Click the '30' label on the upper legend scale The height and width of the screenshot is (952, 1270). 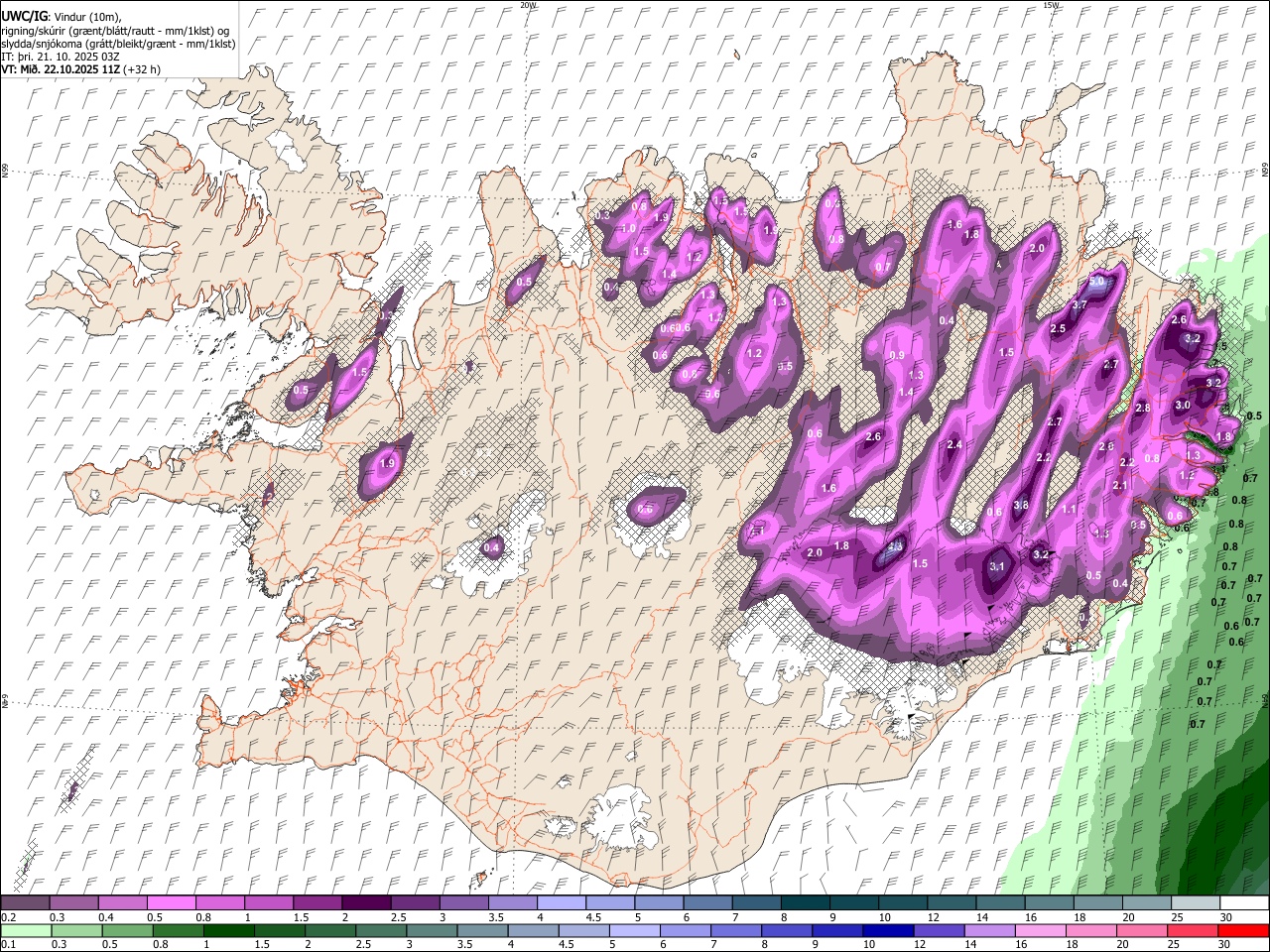click(x=1226, y=917)
